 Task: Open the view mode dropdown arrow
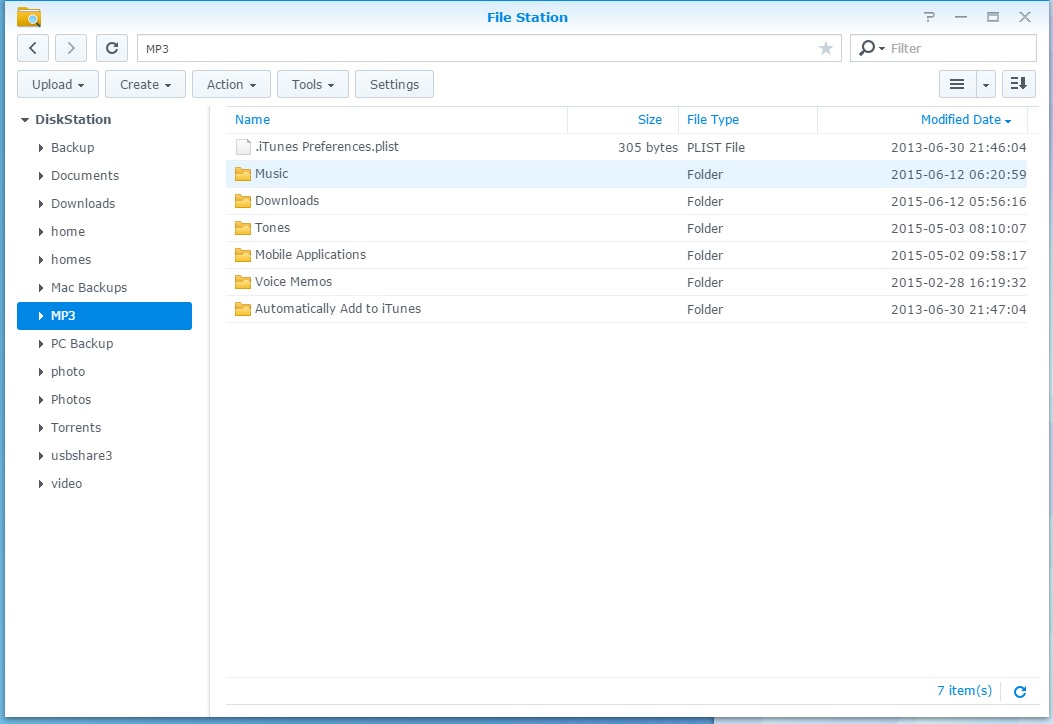pyautogui.click(x=986, y=85)
